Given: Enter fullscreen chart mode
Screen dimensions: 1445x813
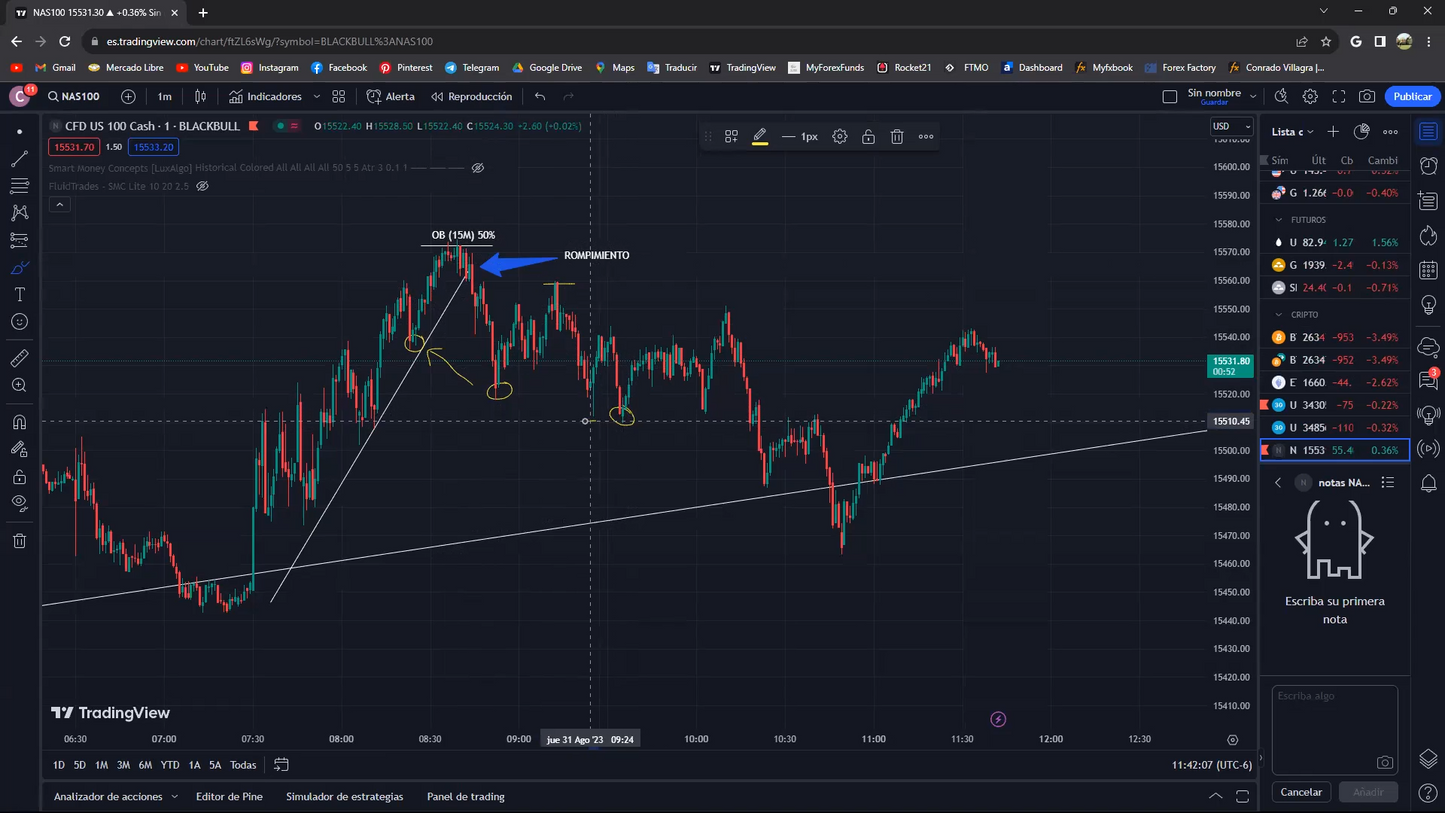Looking at the screenshot, I should click(x=1339, y=97).
